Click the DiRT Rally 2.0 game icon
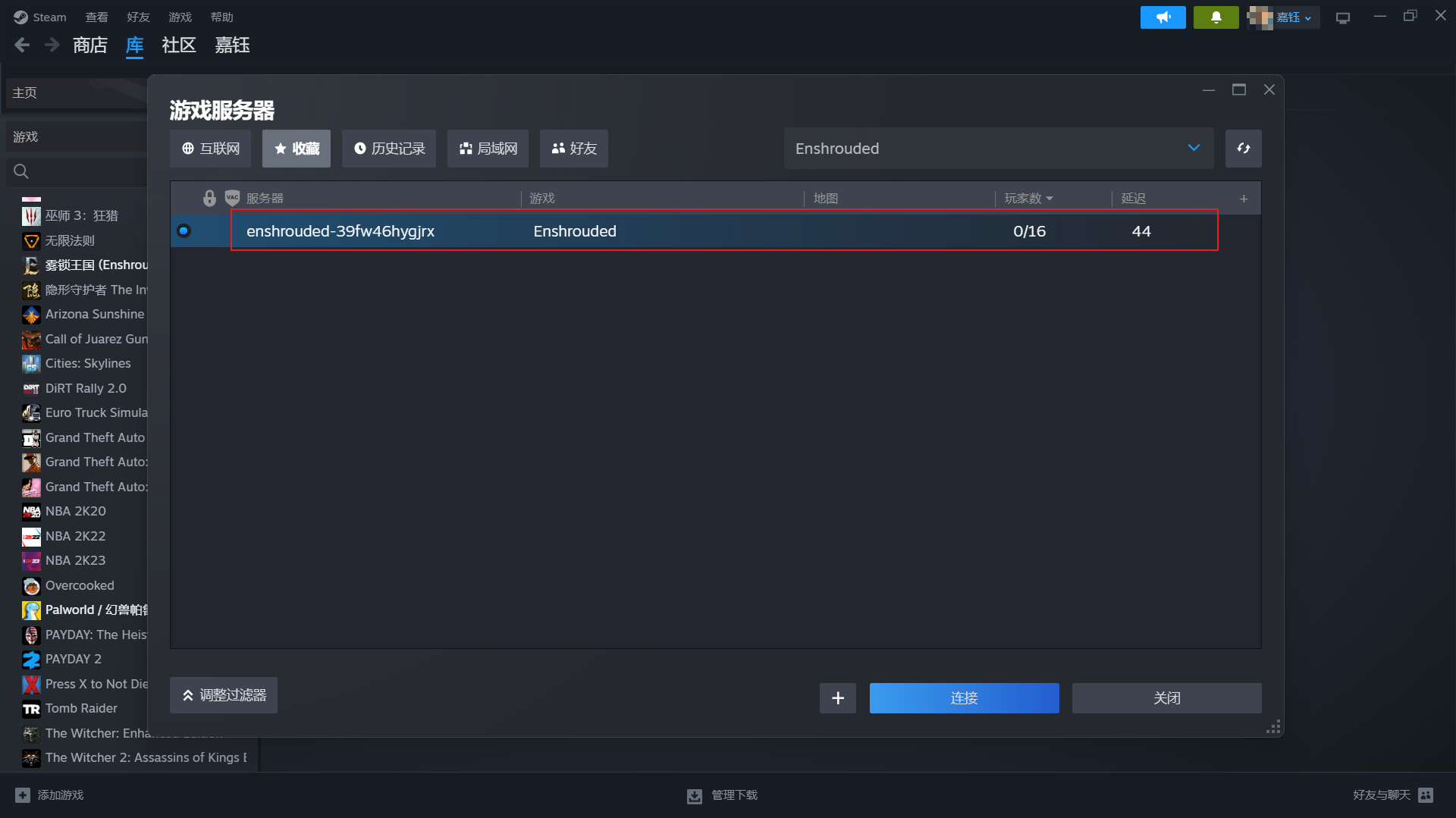 point(31,389)
